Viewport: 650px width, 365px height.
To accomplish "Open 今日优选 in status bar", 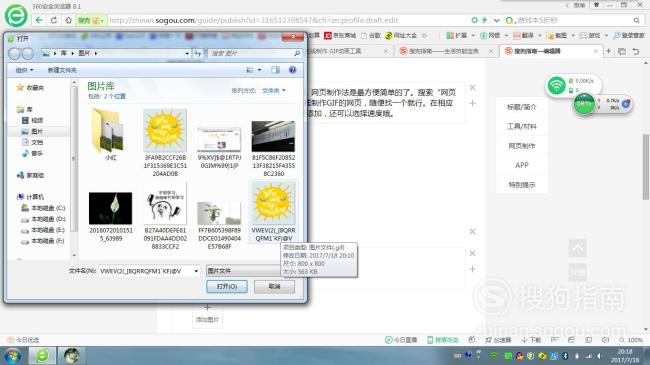I will (x=24, y=340).
